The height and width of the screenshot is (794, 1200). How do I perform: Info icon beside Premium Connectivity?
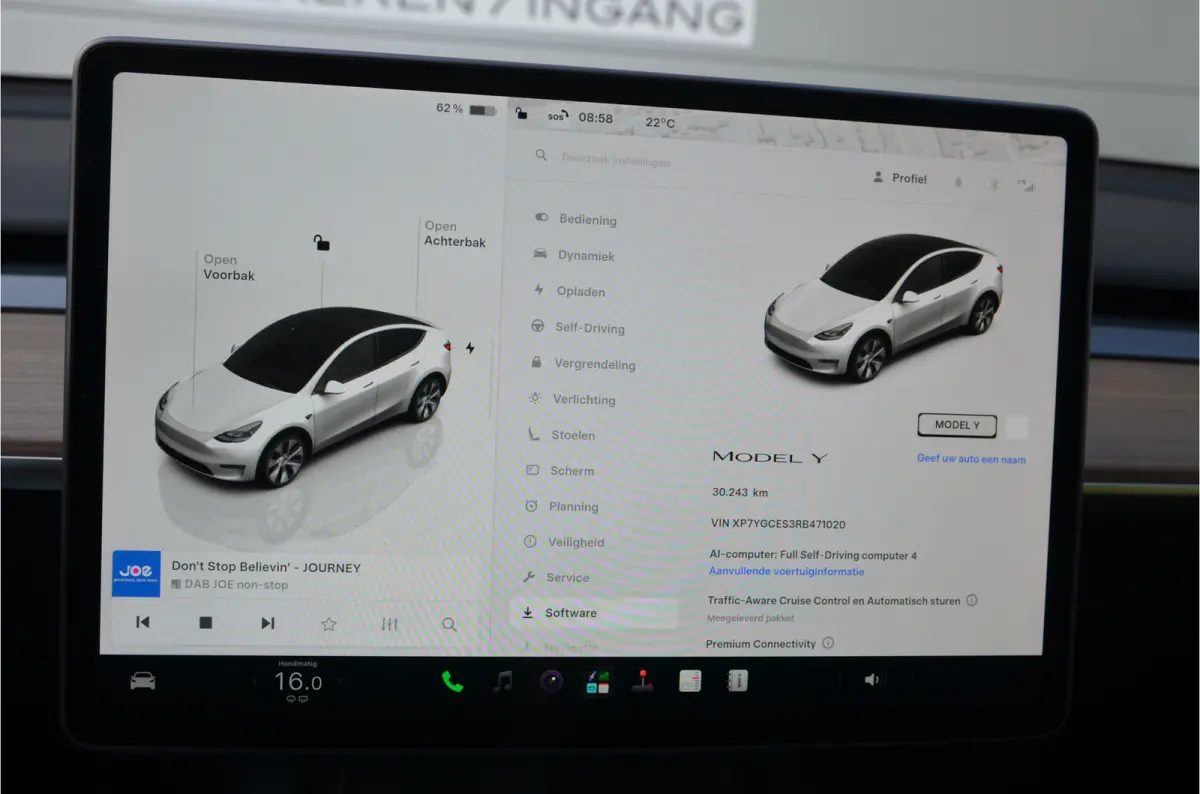tap(828, 643)
